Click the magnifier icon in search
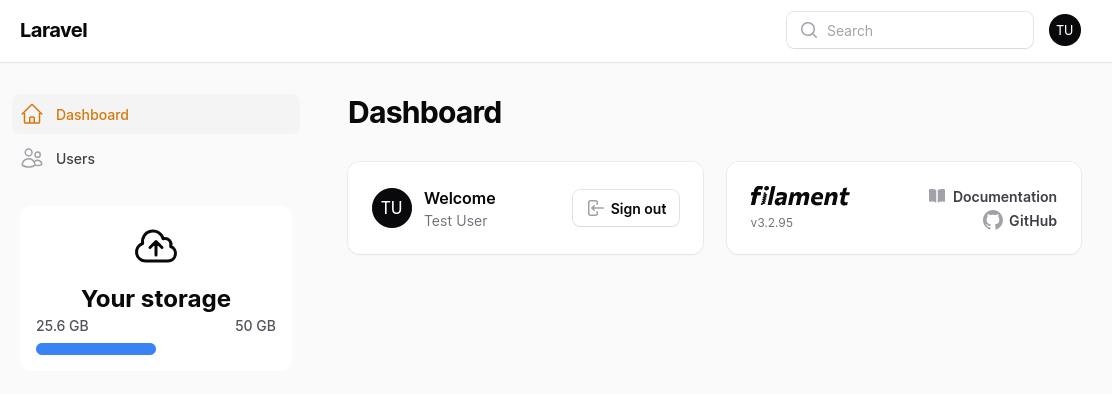The height and width of the screenshot is (394, 1112). [x=809, y=30]
